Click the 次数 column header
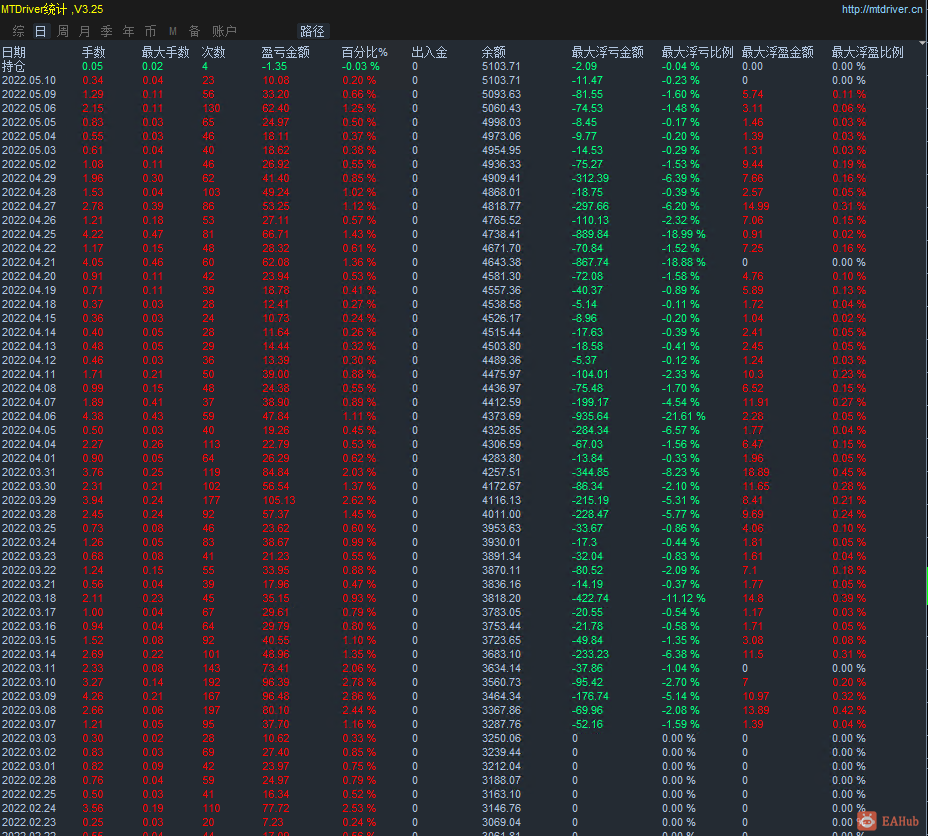 click(213, 52)
